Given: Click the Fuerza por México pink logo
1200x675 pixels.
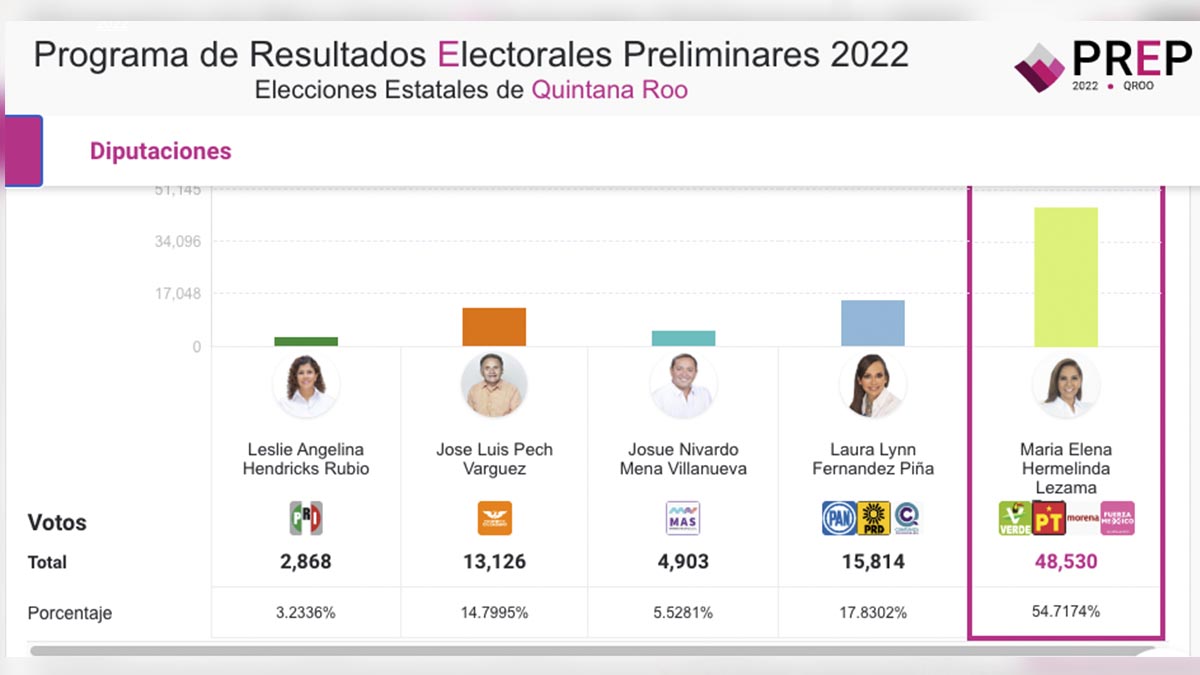Looking at the screenshot, I should [x=1118, y=518].
